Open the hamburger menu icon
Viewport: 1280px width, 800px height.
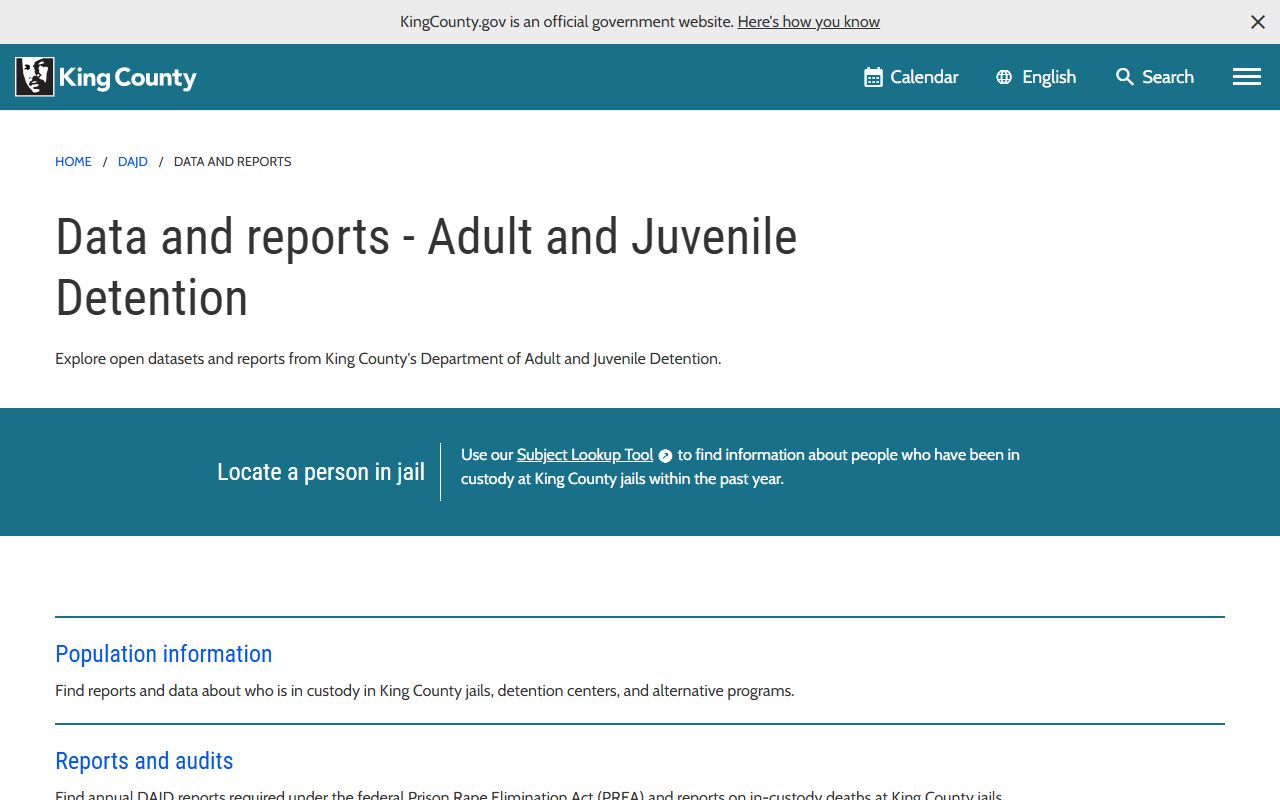1246,77
